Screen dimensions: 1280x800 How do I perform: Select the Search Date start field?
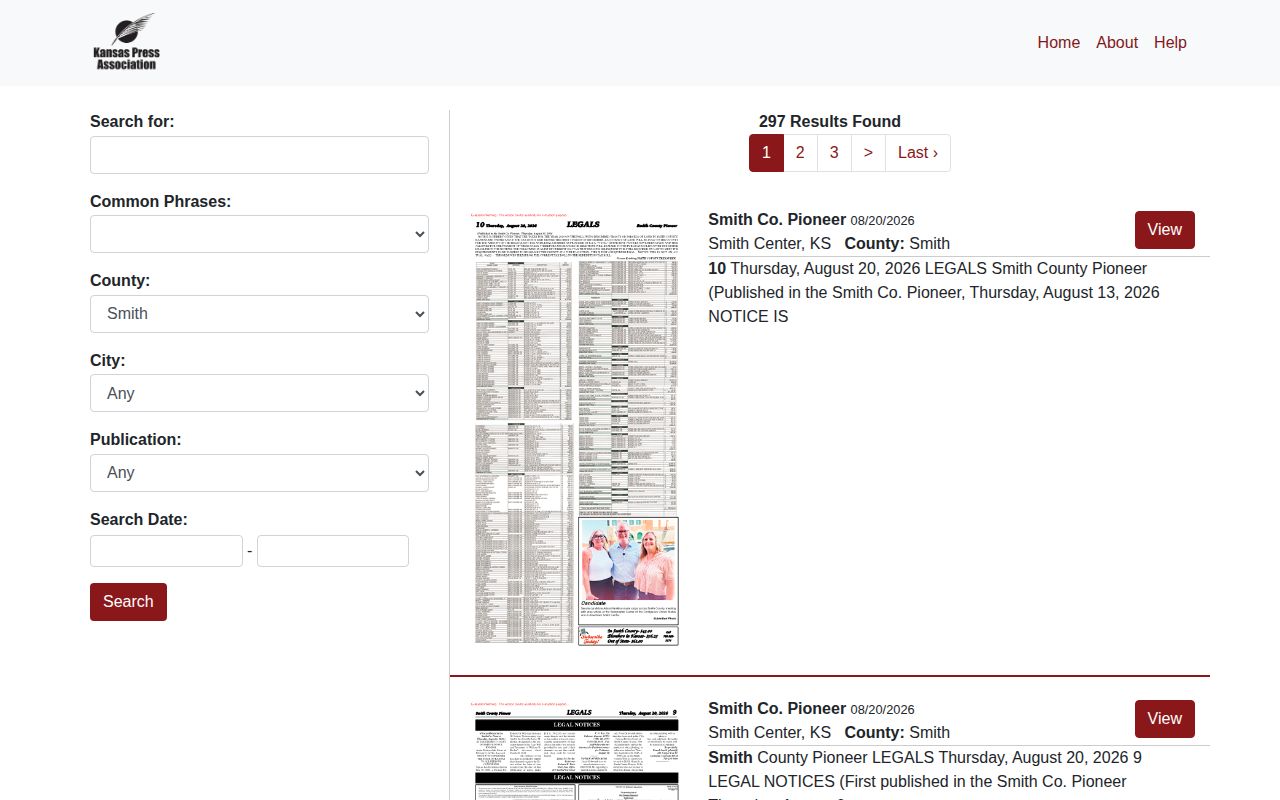pyautogui.click(x=166, y=551)
